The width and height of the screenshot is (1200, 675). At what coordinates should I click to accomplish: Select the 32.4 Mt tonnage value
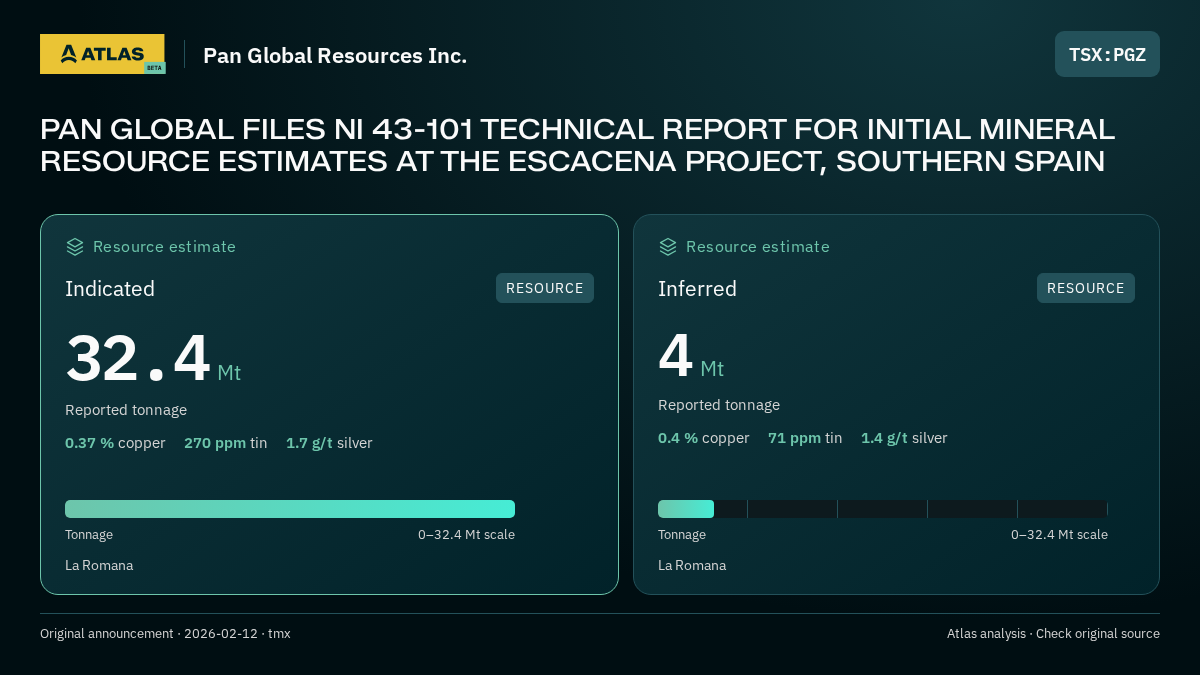coord(153,359)
